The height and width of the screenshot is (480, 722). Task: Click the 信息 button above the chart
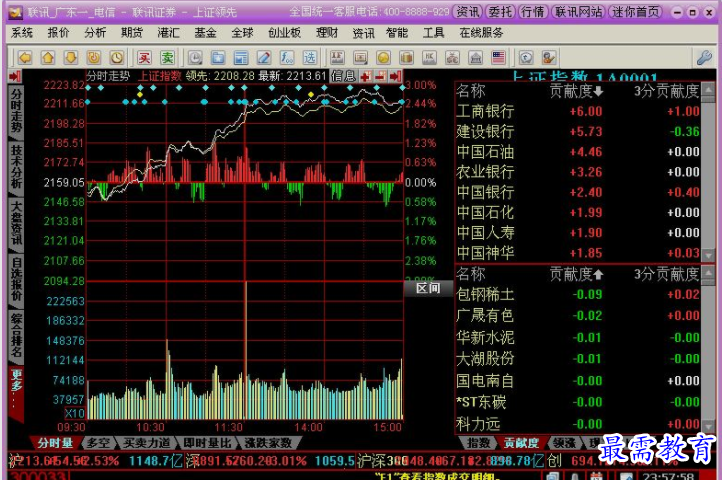point(344,76)
